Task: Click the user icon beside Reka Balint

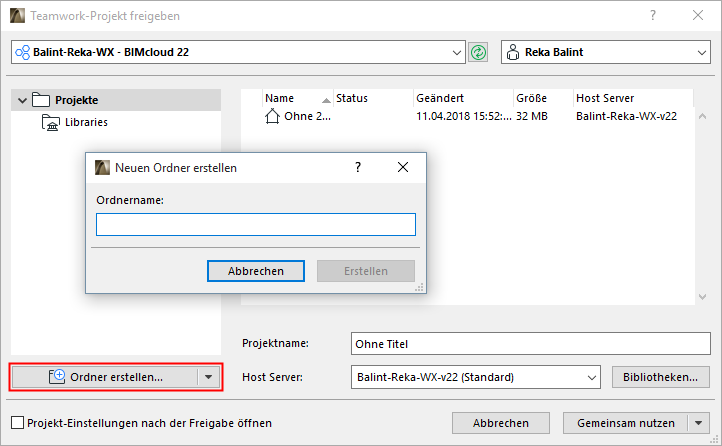Action: click(x=512, y=52)
